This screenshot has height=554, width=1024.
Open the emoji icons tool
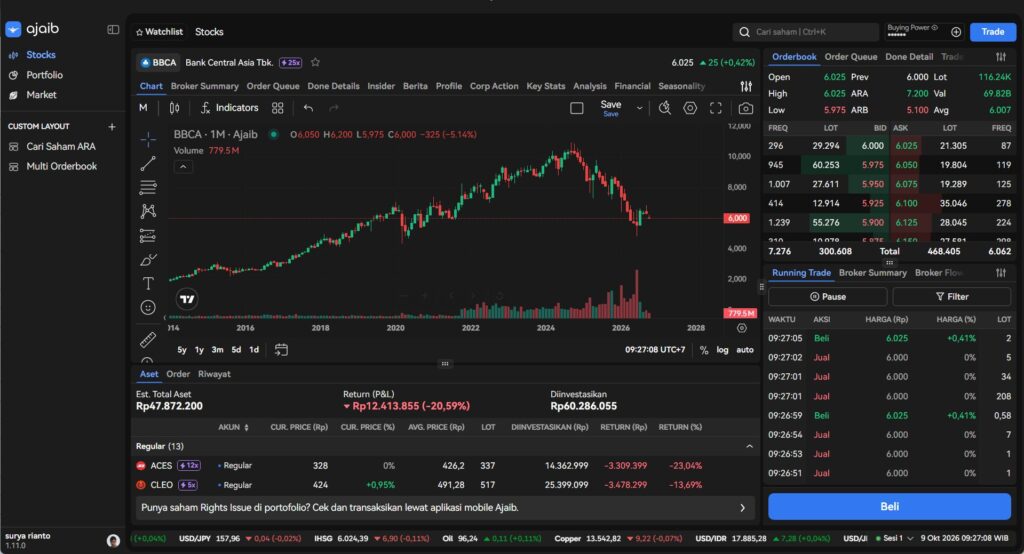pos(148,308)
